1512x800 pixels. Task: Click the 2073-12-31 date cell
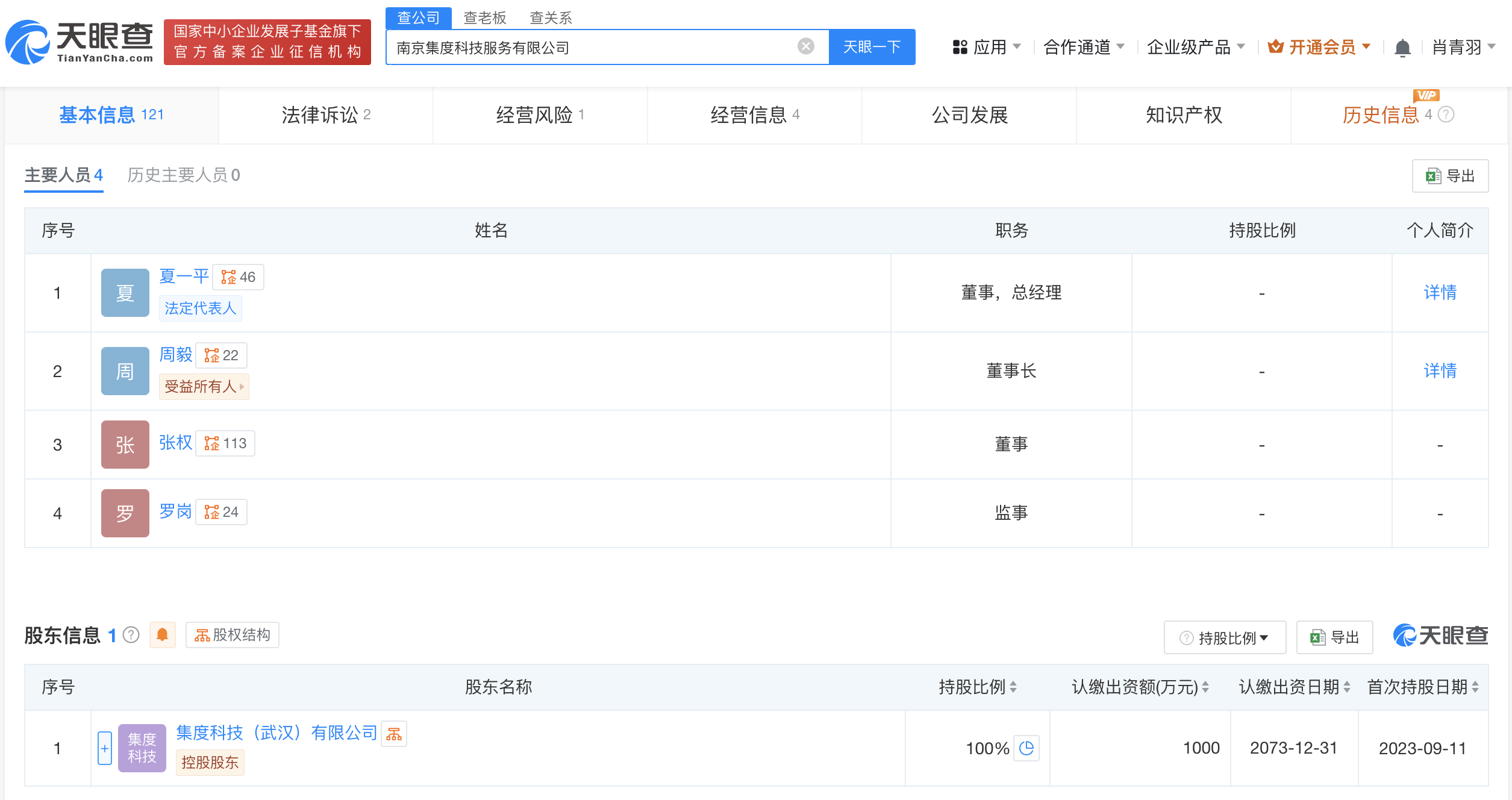pyautogui.click(x=1294, y=748)
